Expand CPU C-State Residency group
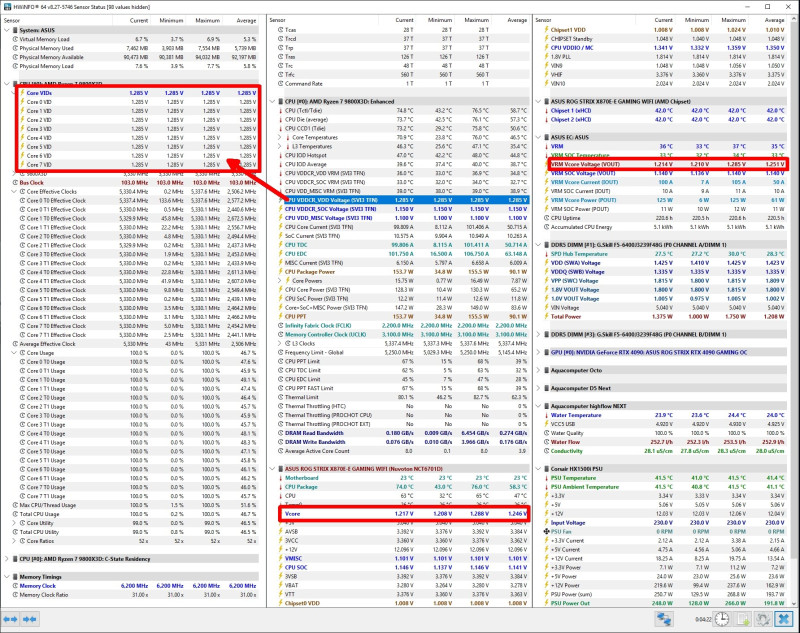Viewport: 800px width, 633px height. pyautogui.click(x=7, y=559)
